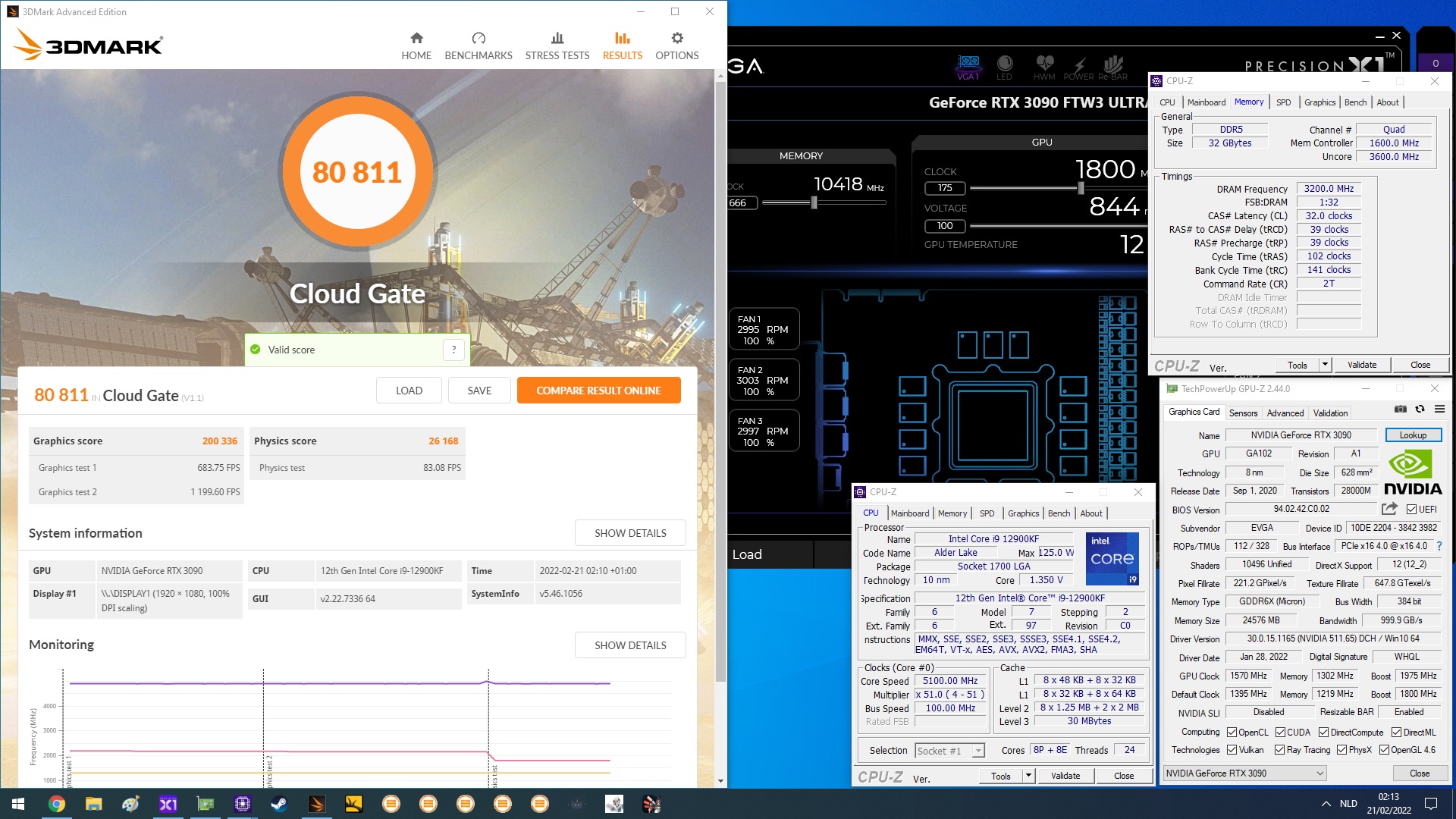Expand the Tools dropdown arrow in CPU-Z Memory window

[x=1325, y=365]
